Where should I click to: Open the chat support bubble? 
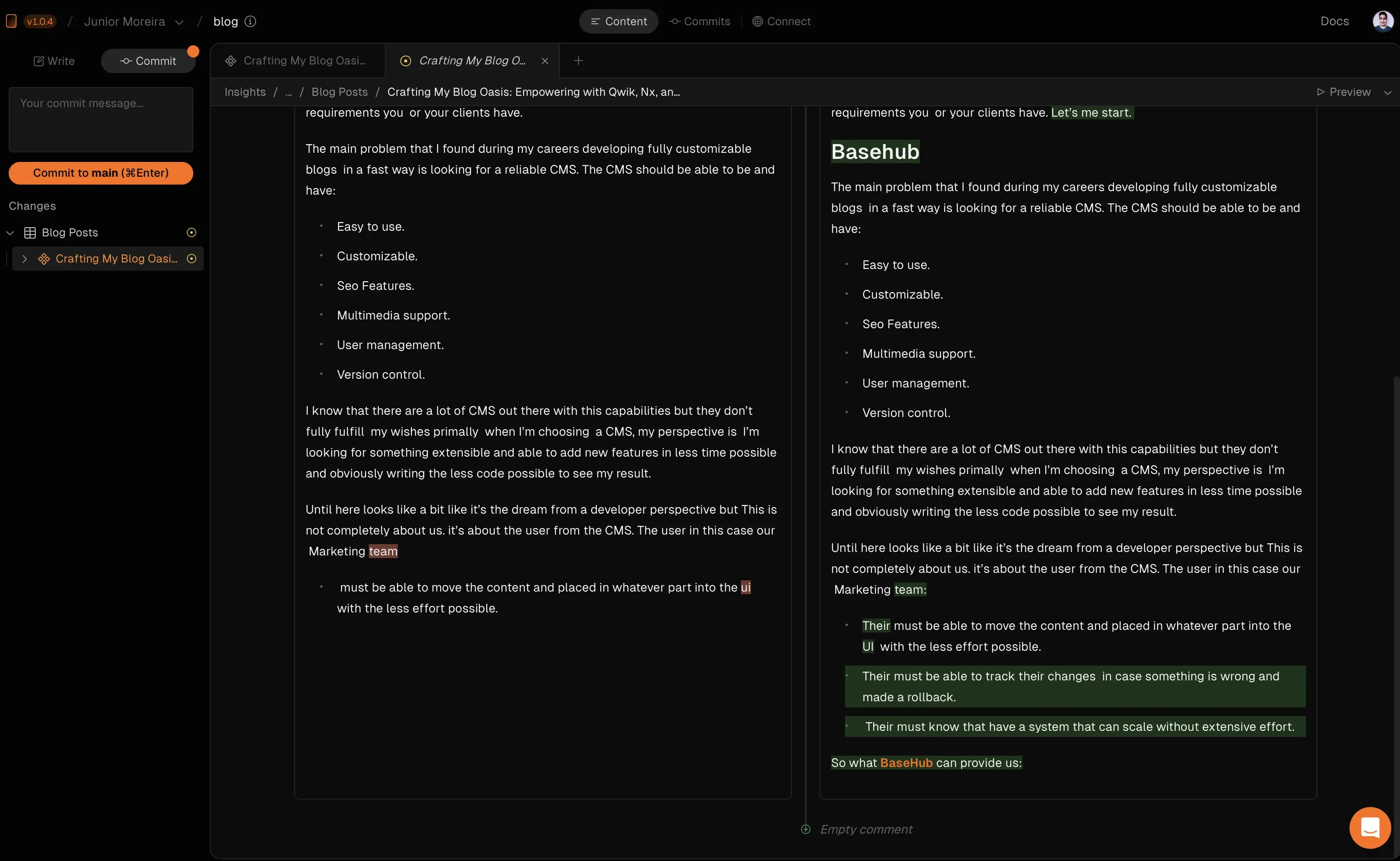pos(1370,827)
